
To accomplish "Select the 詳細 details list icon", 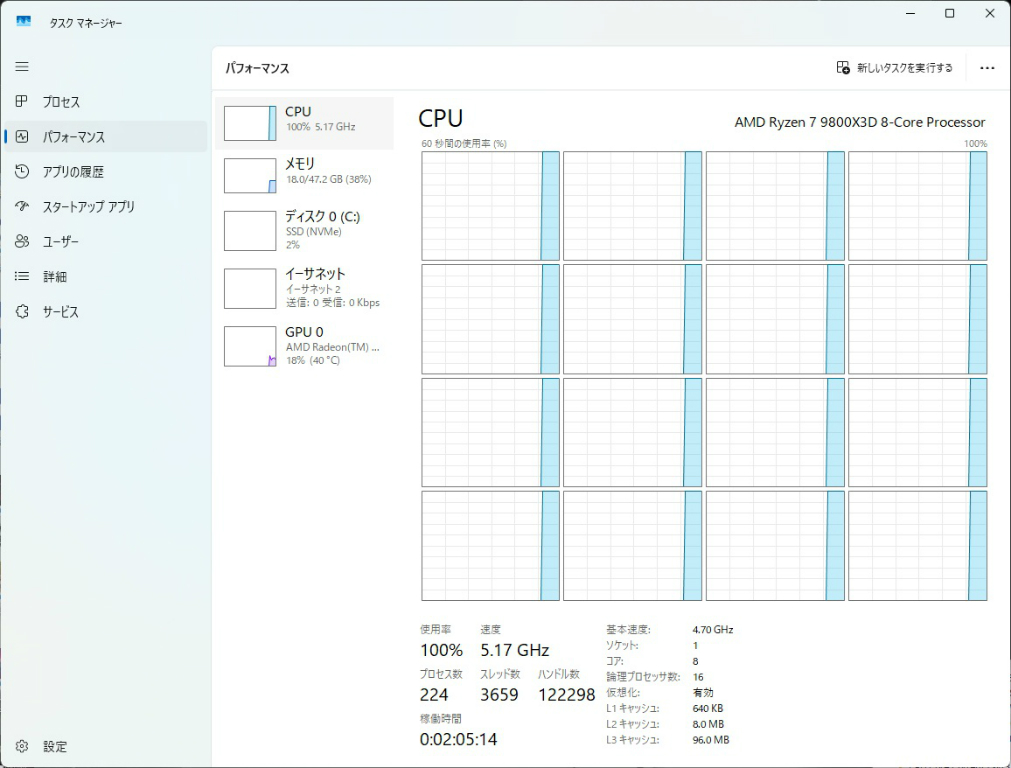I will (x=22, y=277).
